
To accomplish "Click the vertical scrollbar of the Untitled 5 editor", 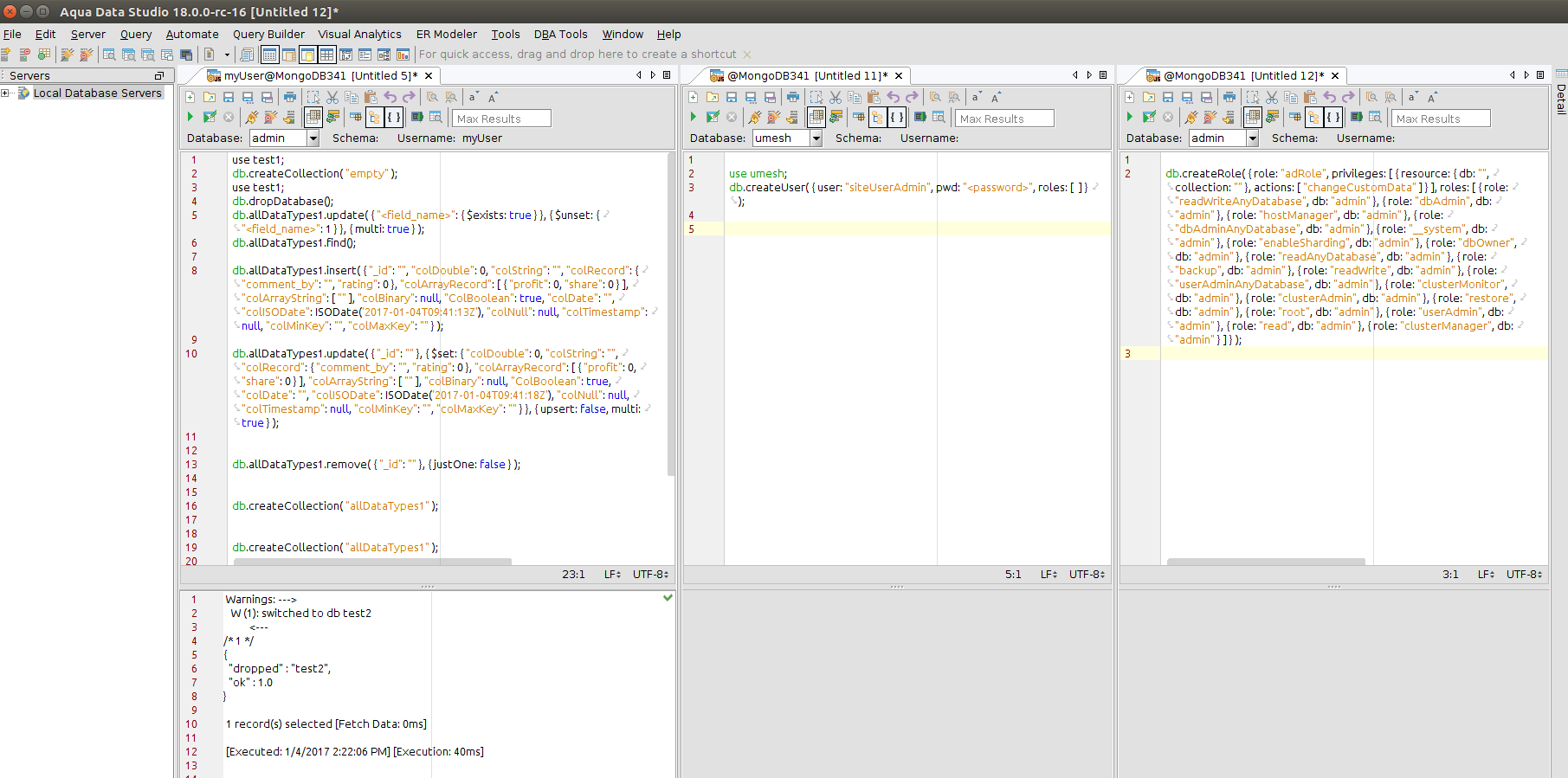I will tap(671, 314).
